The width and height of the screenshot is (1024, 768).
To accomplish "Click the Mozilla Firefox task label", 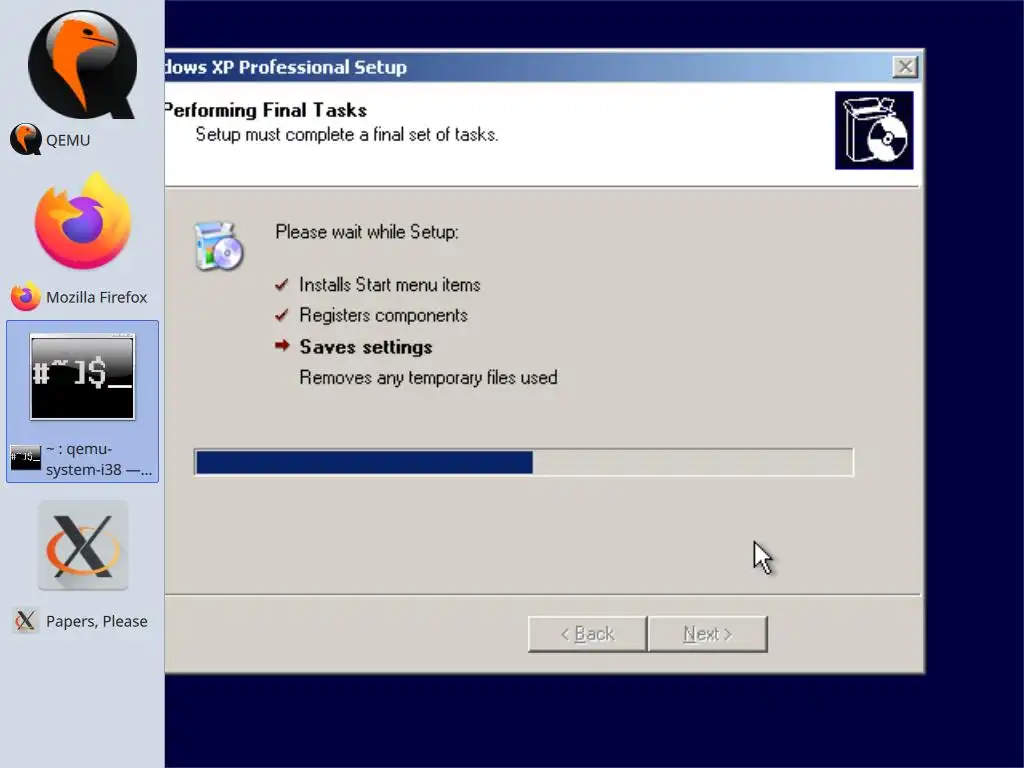I will coord(97,297).
